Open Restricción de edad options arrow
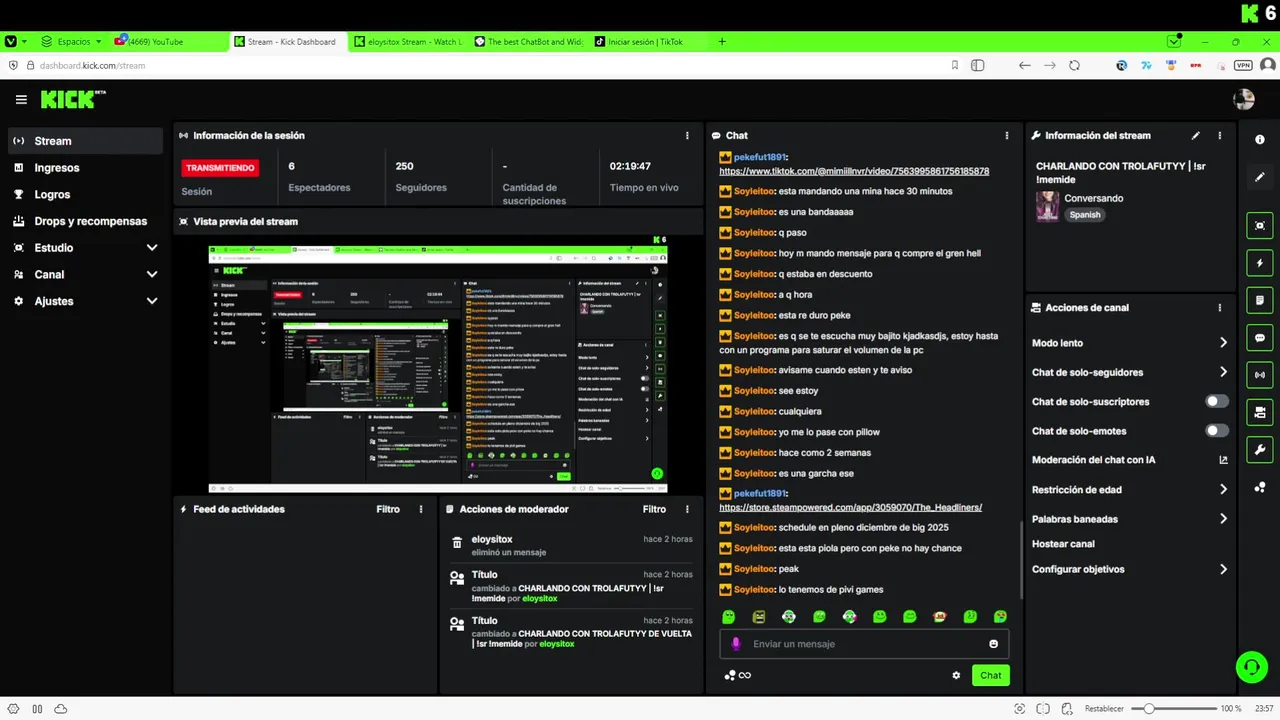The height and width of the screenshot is (720, 1280). [x=1223, y=490]
